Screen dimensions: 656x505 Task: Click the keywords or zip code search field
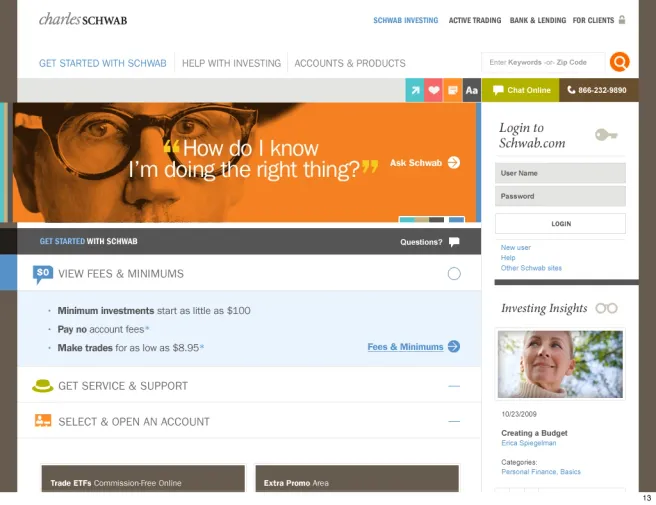543,62
